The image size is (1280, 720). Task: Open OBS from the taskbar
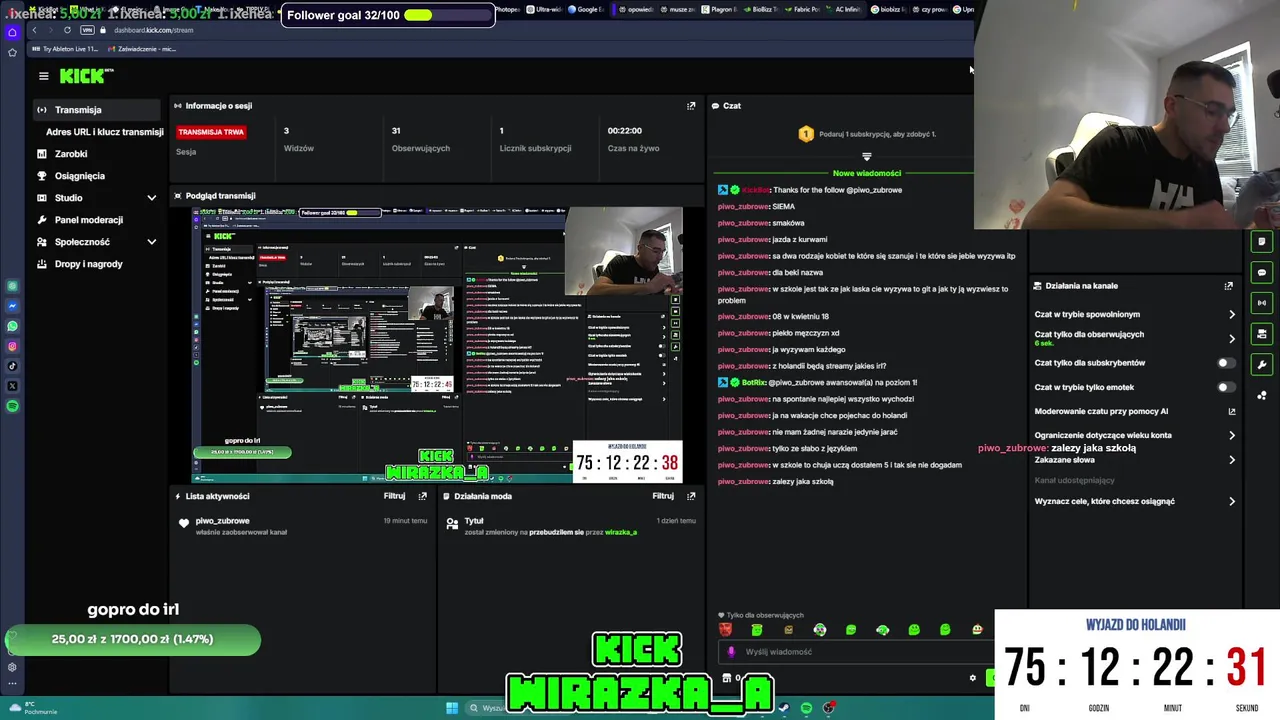829,708
